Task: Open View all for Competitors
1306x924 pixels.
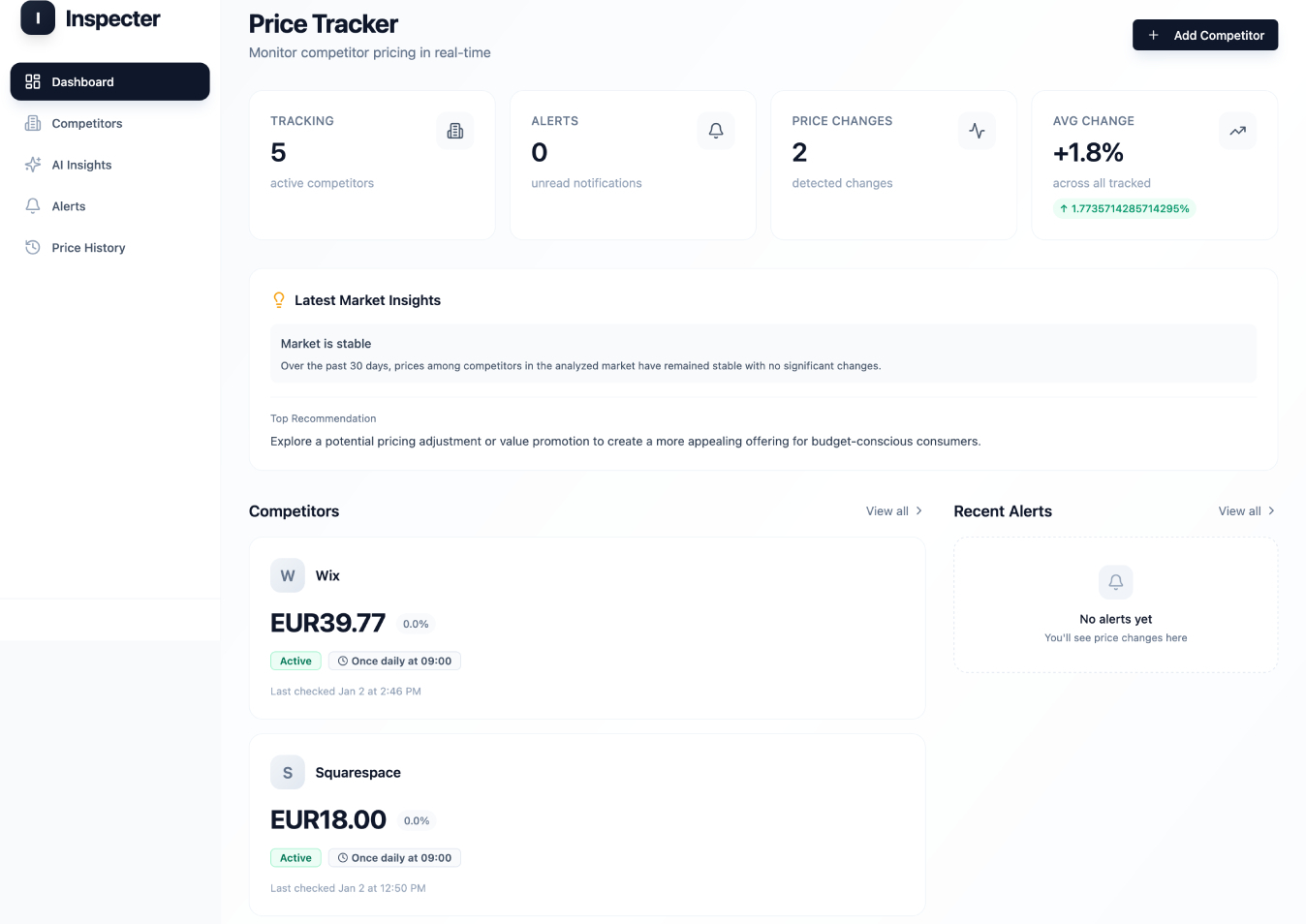Action: pos(894,511)
